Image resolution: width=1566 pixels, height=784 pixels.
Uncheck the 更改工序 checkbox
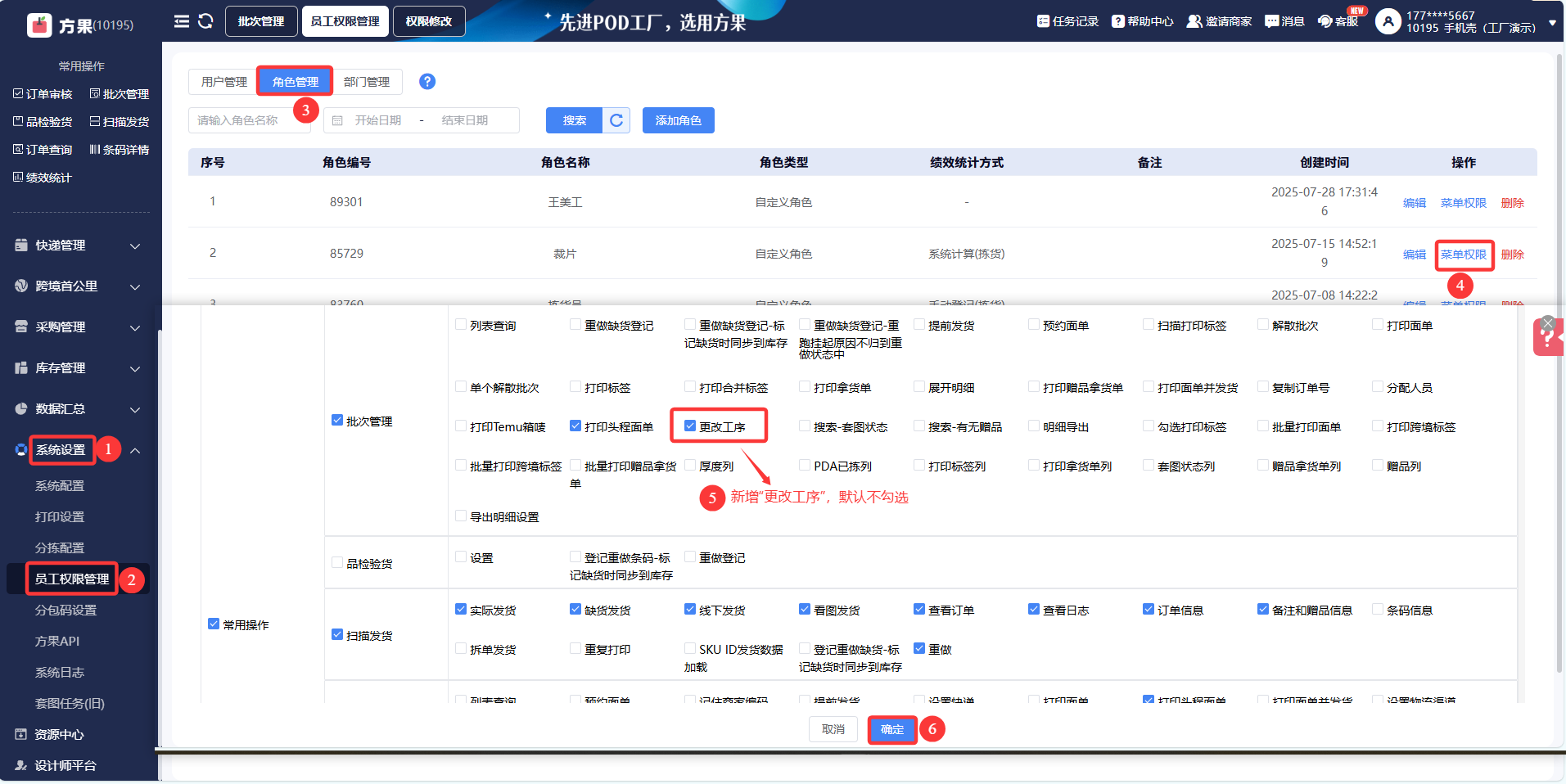[690, 426]
